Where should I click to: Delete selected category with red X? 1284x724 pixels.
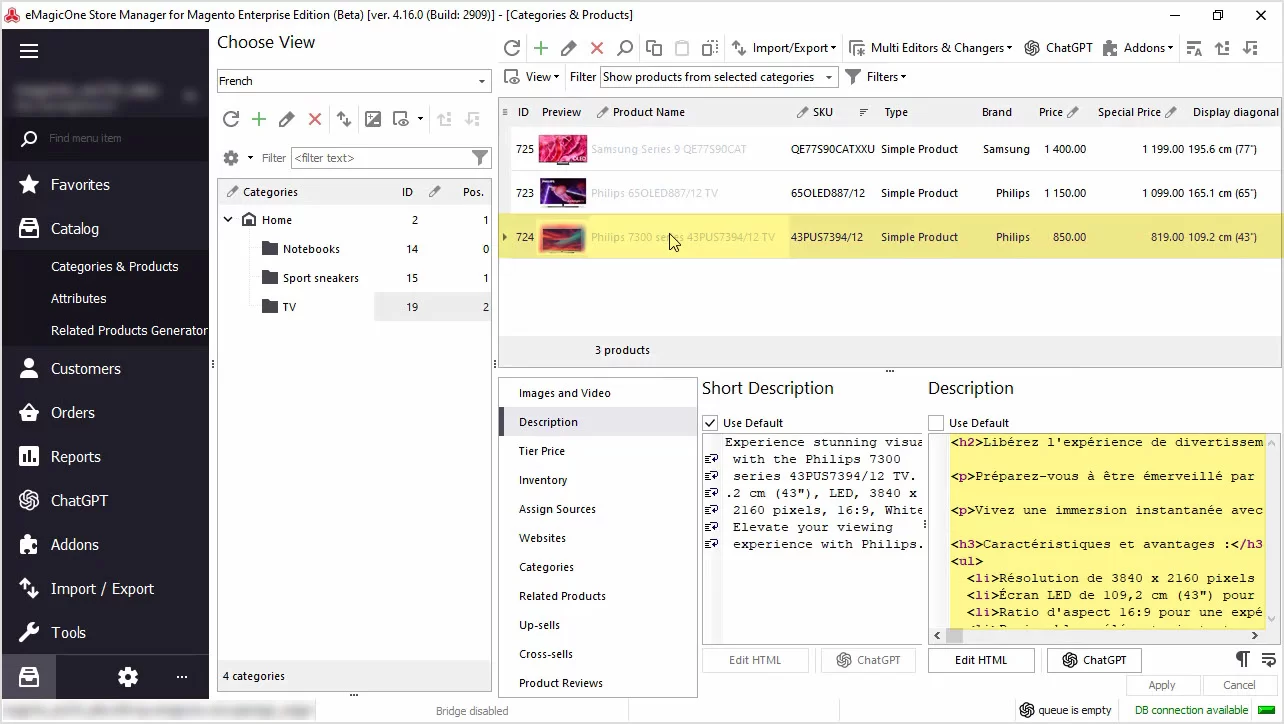pyautogui.click(x=315, y=119)
